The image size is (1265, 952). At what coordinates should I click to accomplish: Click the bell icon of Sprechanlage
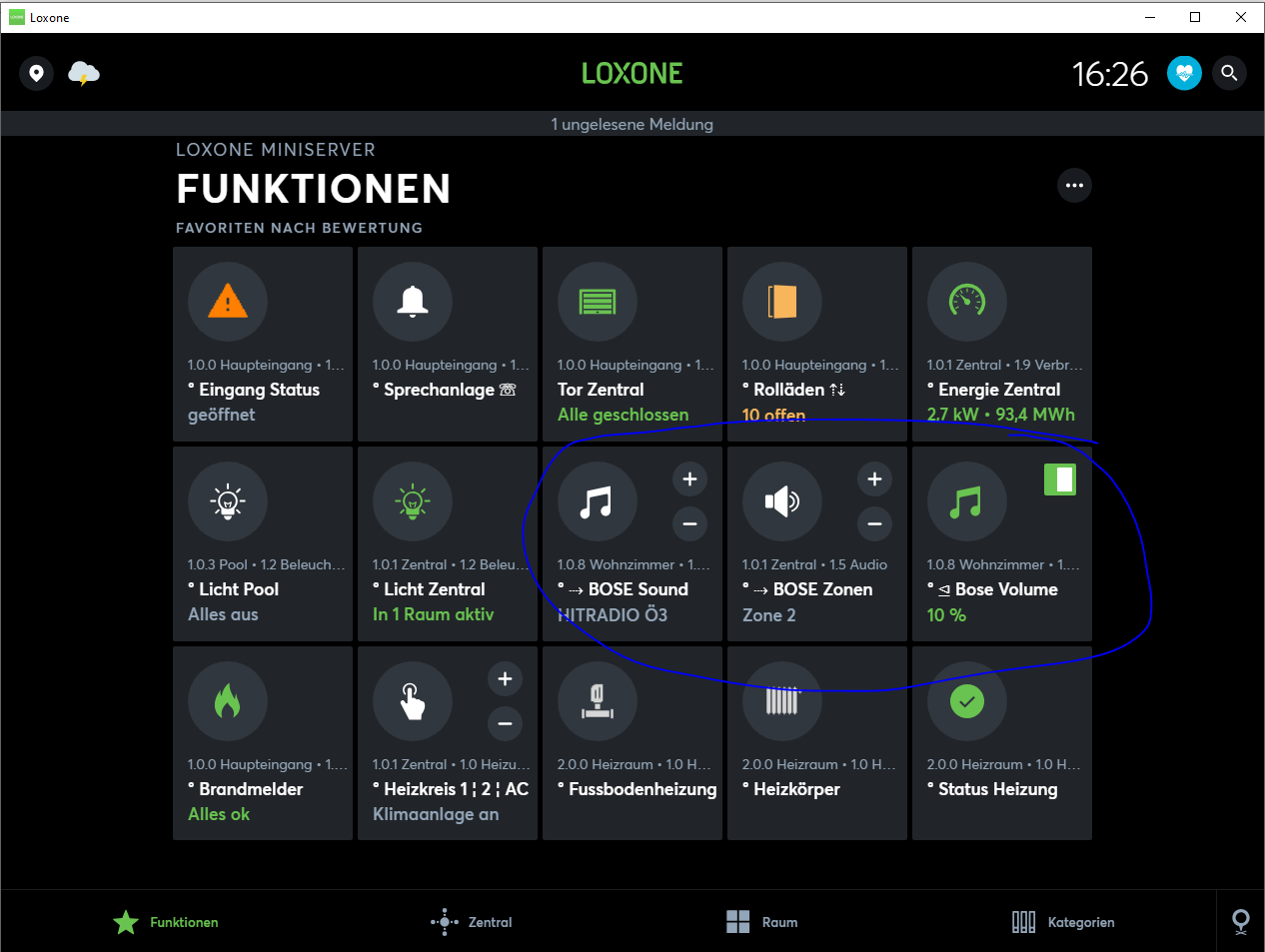(x=413, y=301)
